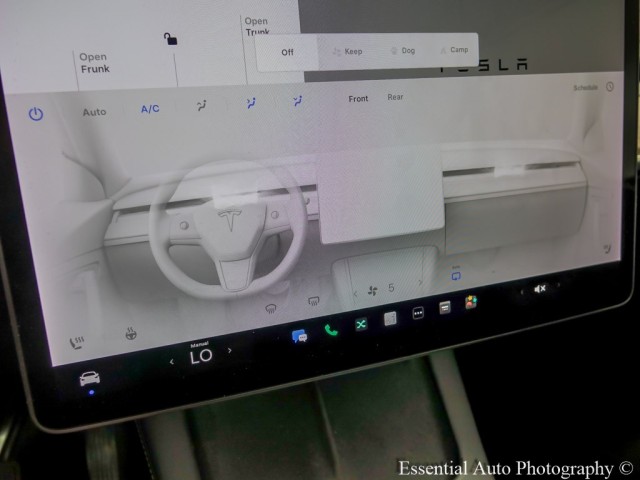The width and height of the screenshot is (640, 480).
Task: Enable the front windshield defrost icon
Action: pyautogui.click(x=271, y=309)
